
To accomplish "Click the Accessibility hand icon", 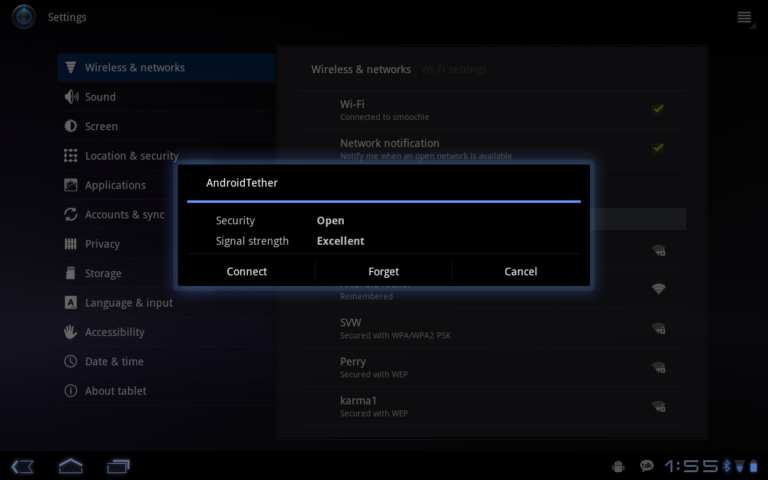I will click(x=71, y=332).
